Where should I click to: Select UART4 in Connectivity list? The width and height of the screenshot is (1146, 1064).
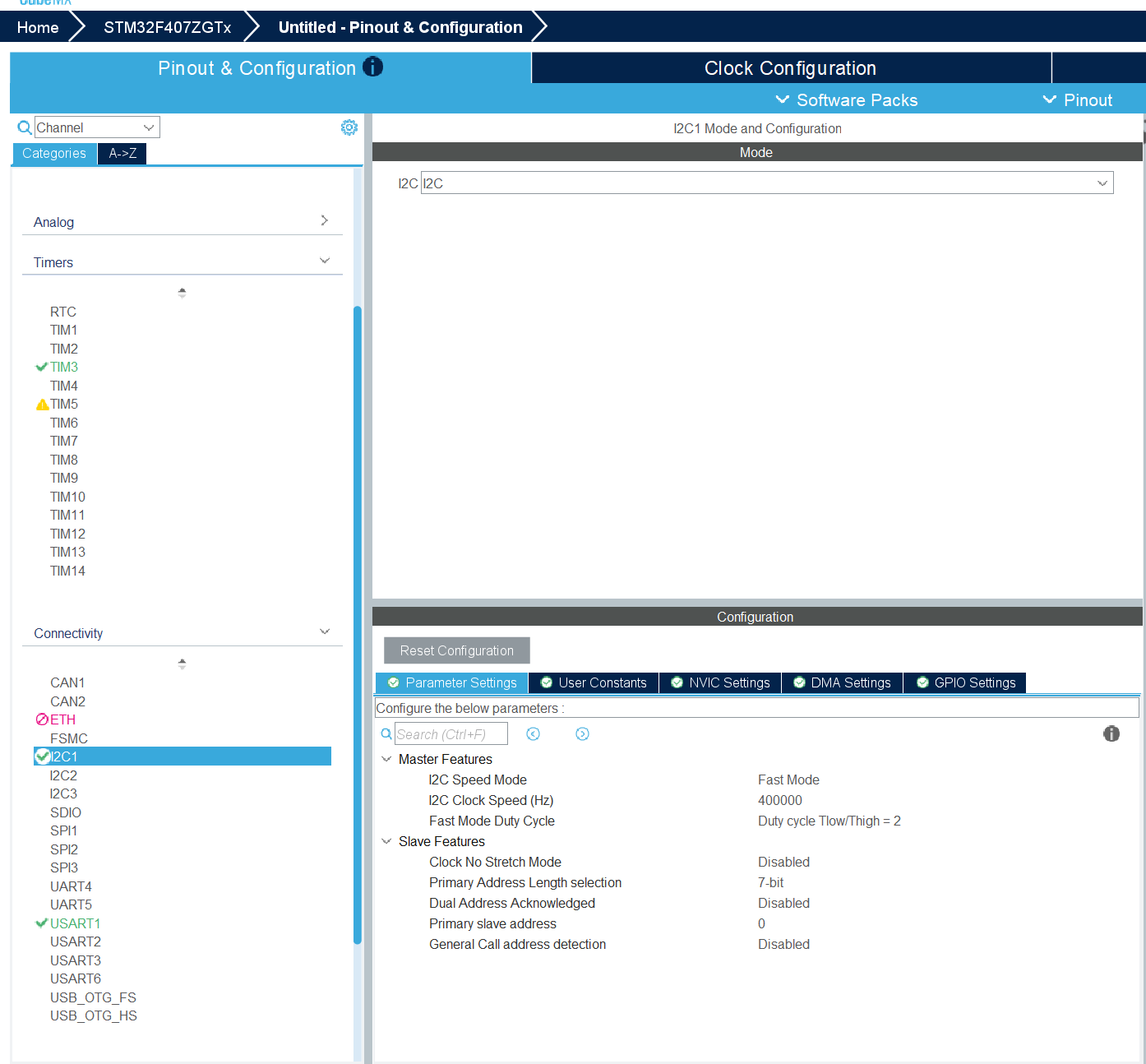(71, 886)
